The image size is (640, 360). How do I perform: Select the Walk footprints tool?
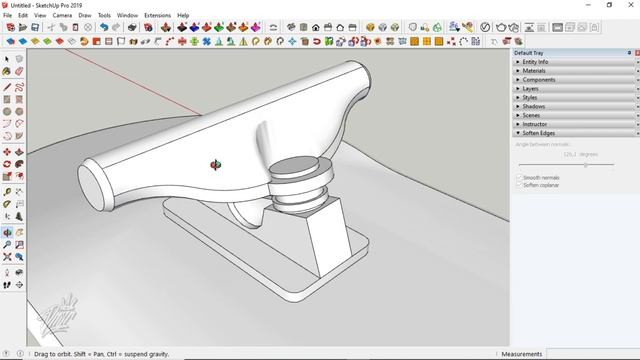point(7,285)
